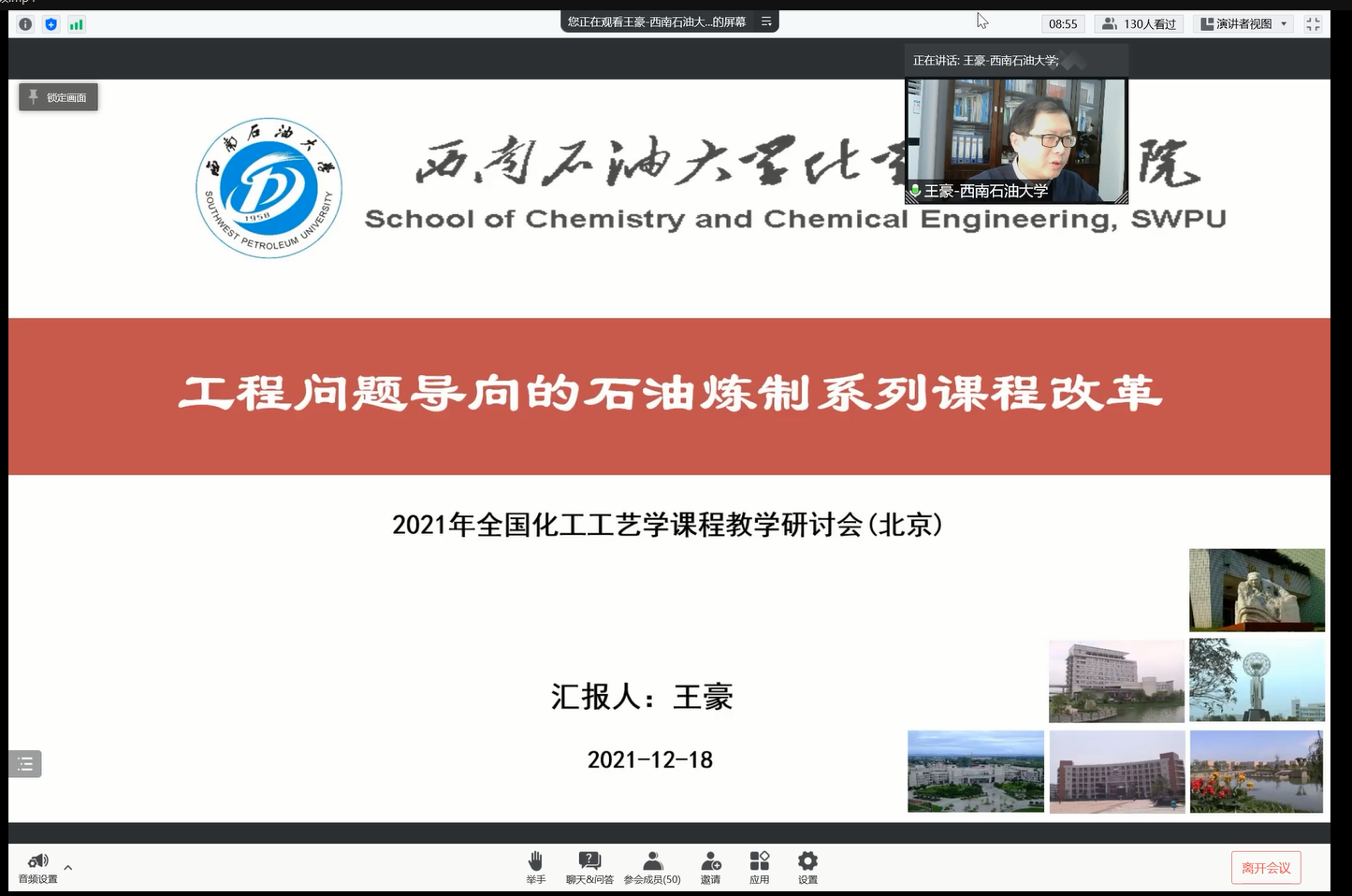The height and width of the screenshot is (896, 1352).
Task: Open the meeting info icon
Action: pos(25,24)
